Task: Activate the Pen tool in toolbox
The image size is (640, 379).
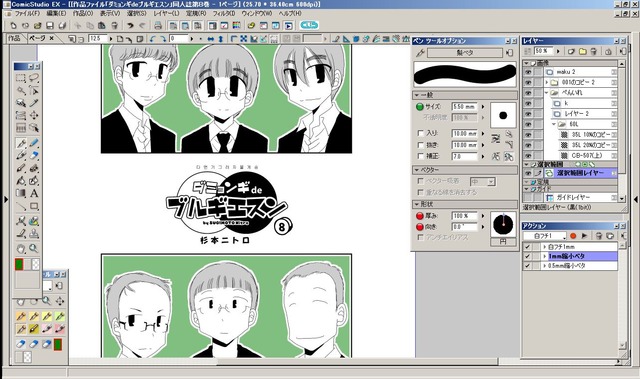Action: 21,143
